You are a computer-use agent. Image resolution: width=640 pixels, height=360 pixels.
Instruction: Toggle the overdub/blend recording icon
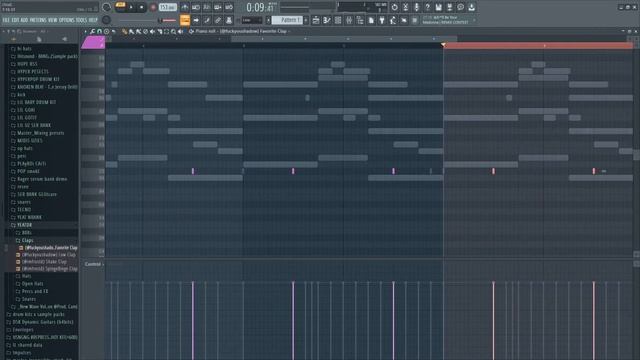(x=218, y=7)
